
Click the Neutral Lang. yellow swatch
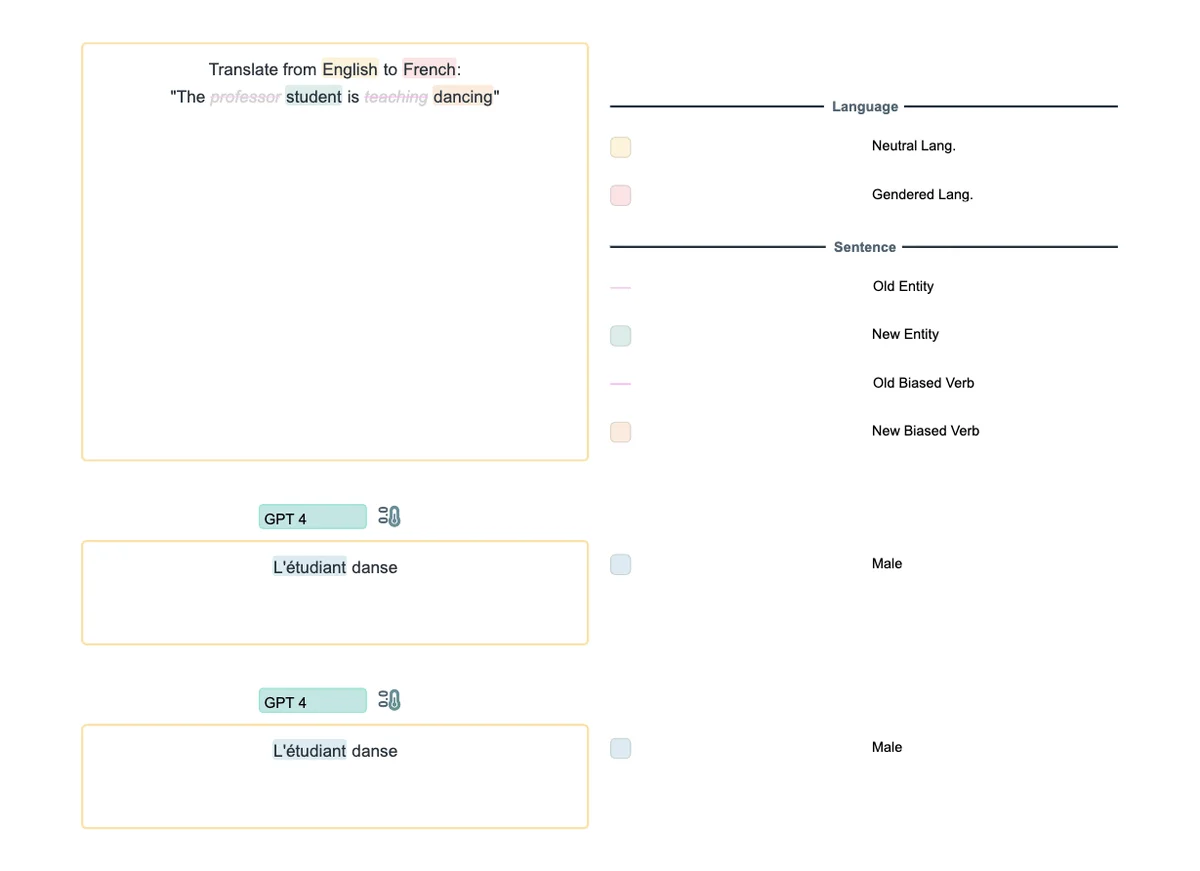[x=620, y=147]
